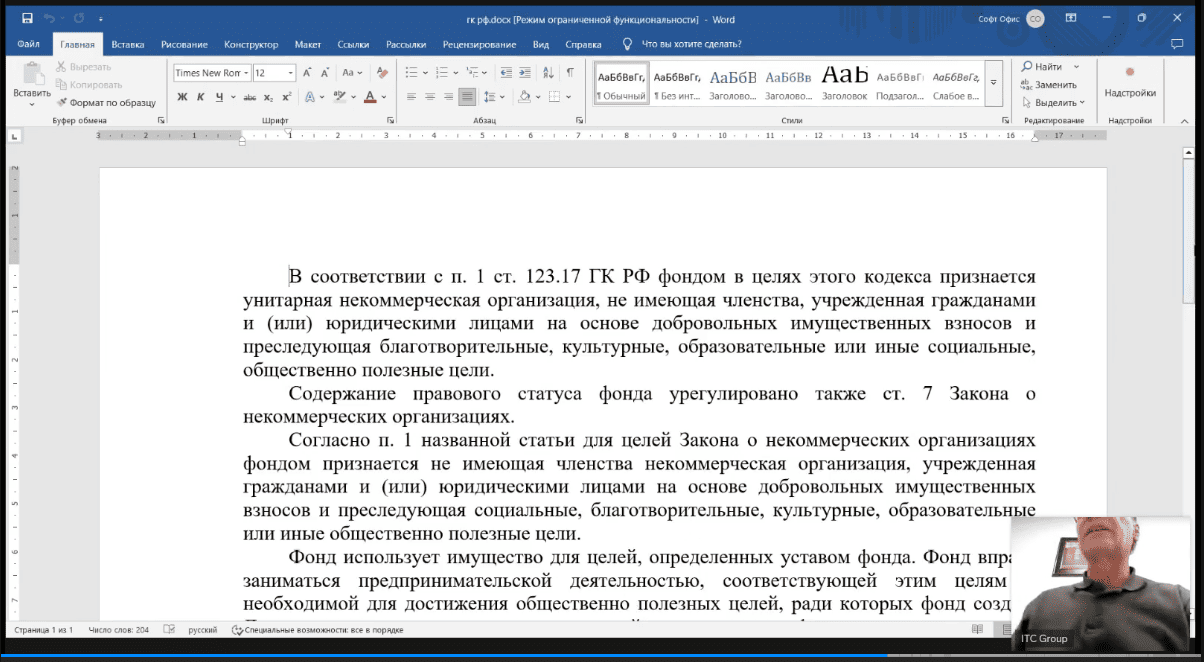Screen dimensions: 1204x662
Task: Toggle superscript formatting
Action: point(287,97)
